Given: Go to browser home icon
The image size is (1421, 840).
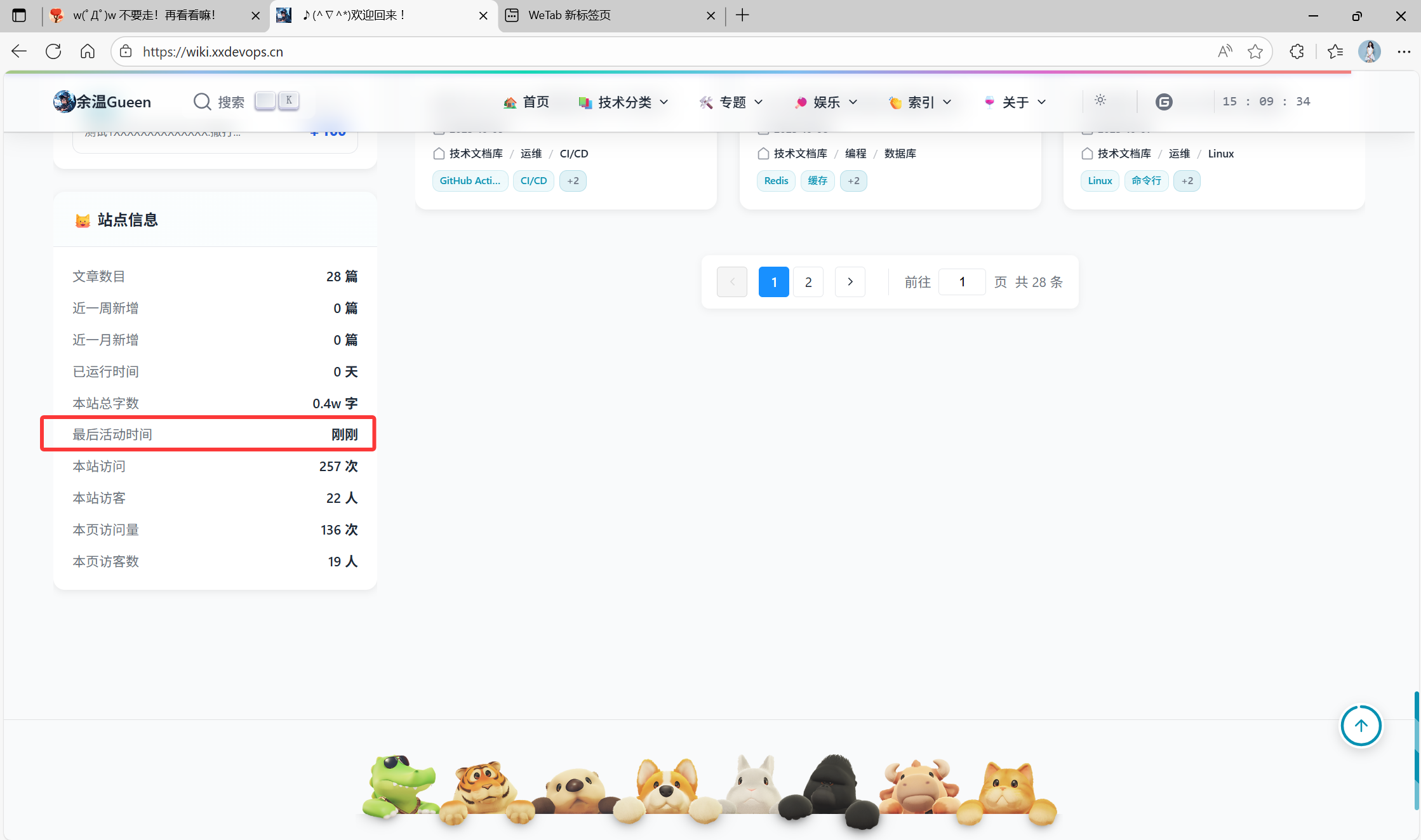Looking at the screenshot, I should coord(88,51).
